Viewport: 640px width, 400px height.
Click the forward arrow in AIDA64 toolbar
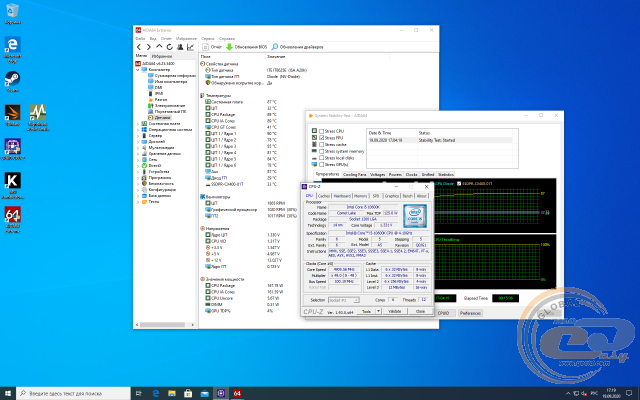tap(149, 47)
